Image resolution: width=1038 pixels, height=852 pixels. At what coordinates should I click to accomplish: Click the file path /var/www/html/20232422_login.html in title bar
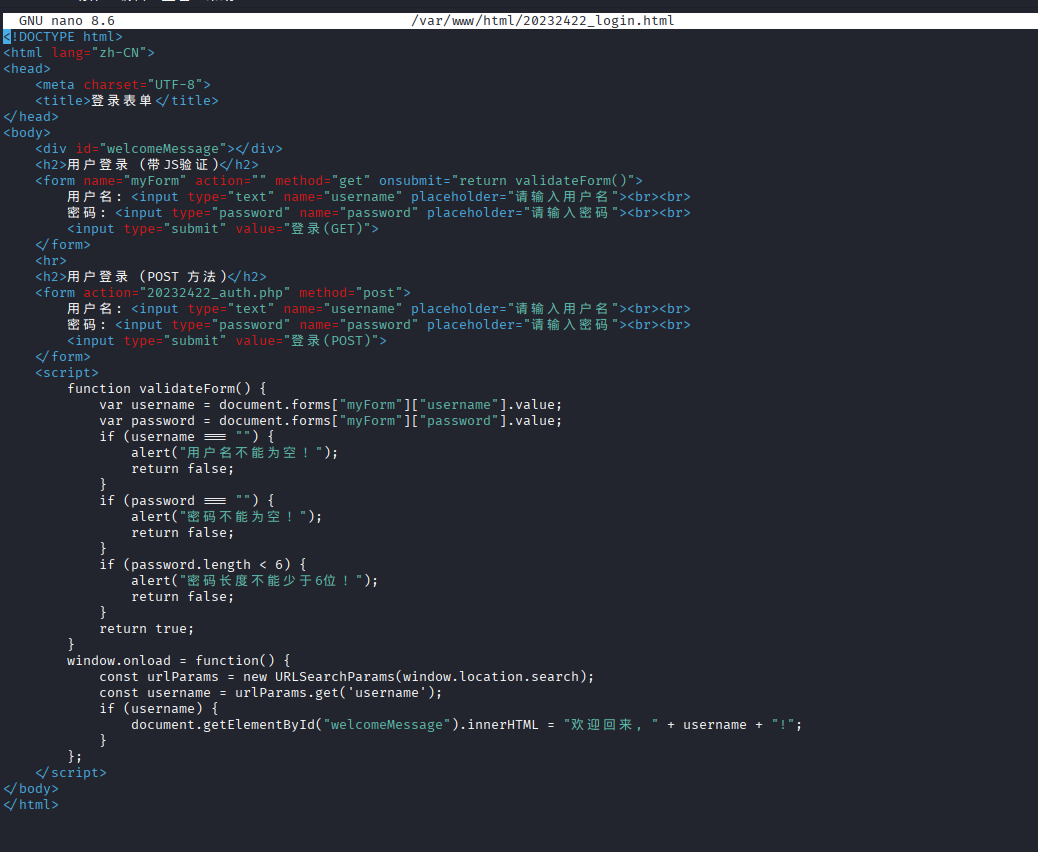542,21
